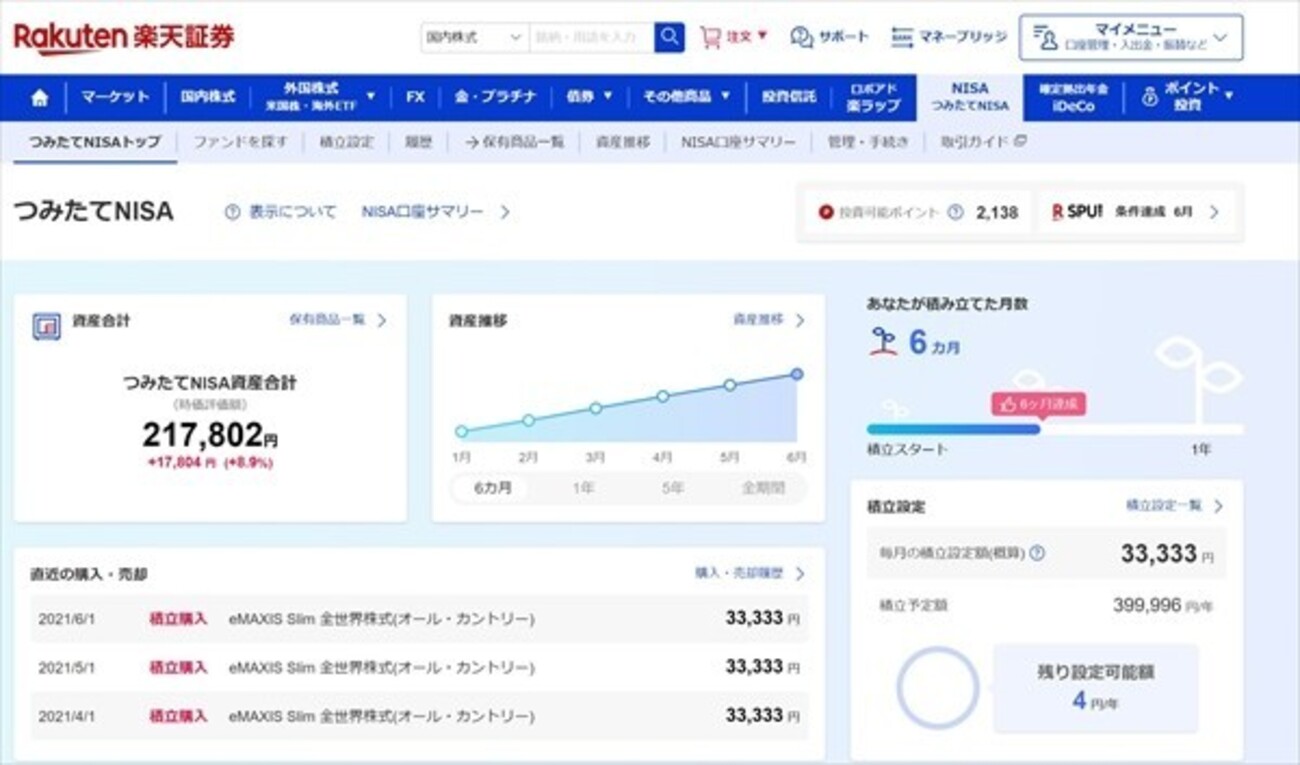This screenshot has width=1300, height=765.
Task: Open the shopping cart 注文 icon
Action: [710, 37]
